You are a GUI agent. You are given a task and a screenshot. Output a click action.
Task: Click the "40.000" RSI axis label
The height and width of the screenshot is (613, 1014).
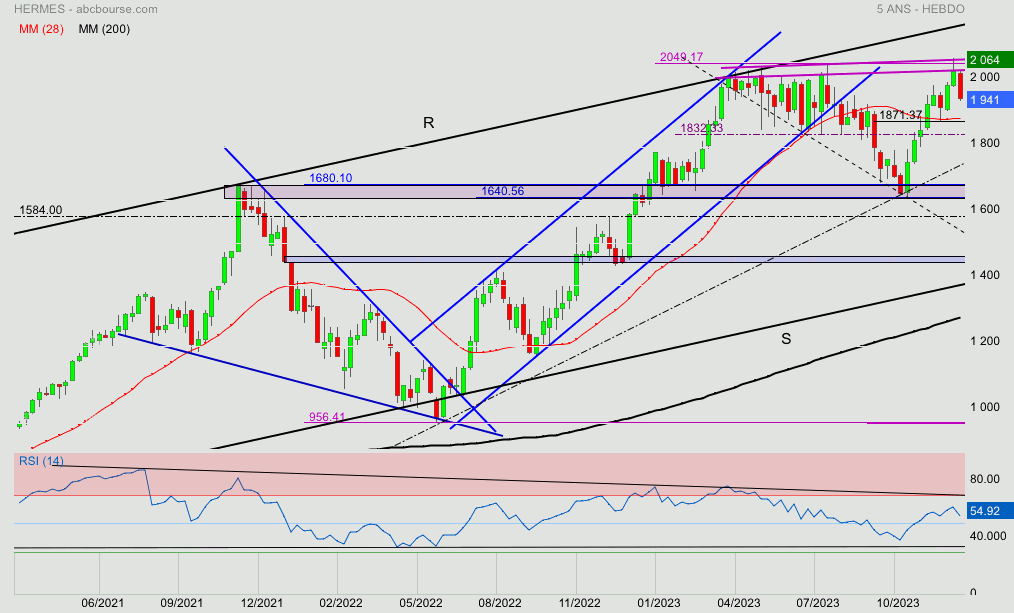[x=987, y=535]
